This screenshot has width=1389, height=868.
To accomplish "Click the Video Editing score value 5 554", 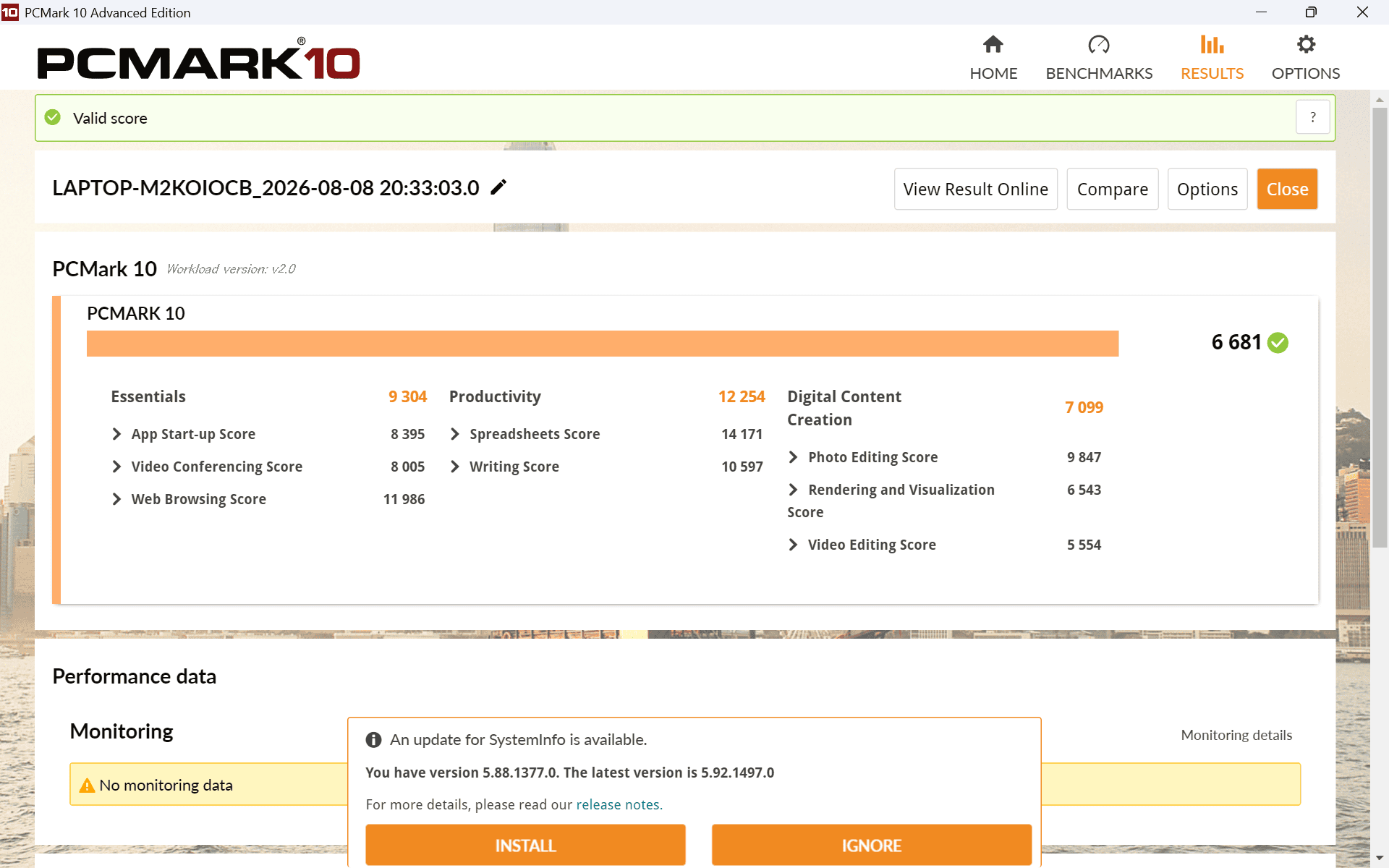I will point(1084,545).
